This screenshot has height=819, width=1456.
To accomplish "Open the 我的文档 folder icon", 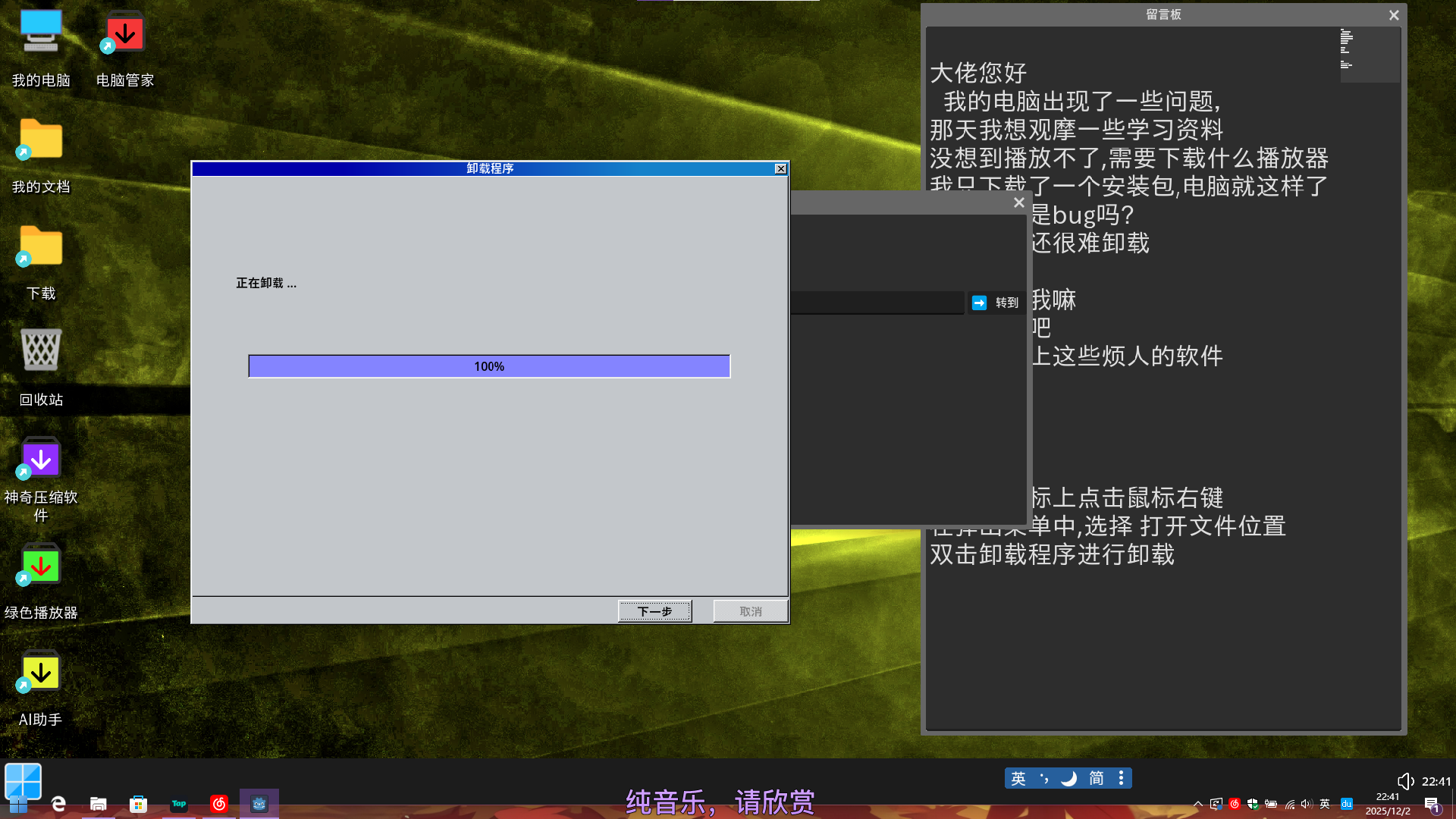I will point(41,140).
